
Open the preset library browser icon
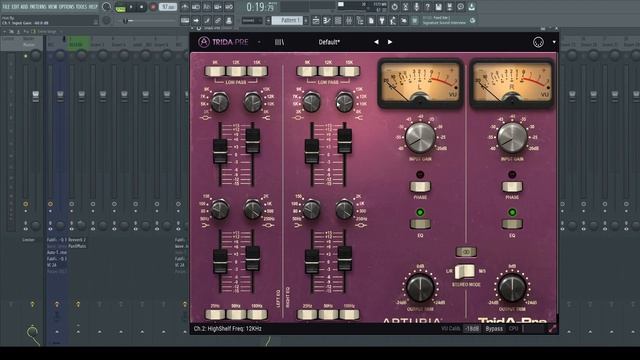click(279, 42)
